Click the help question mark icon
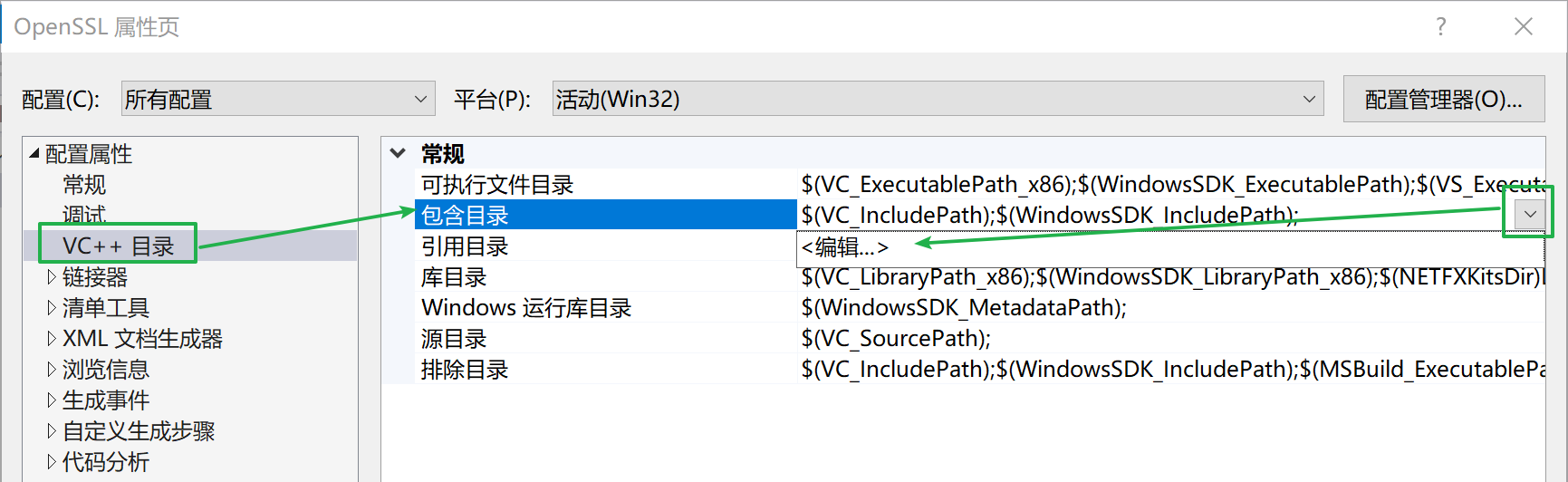This screenshot has width=1568, height=482. tap(1440, 27)
